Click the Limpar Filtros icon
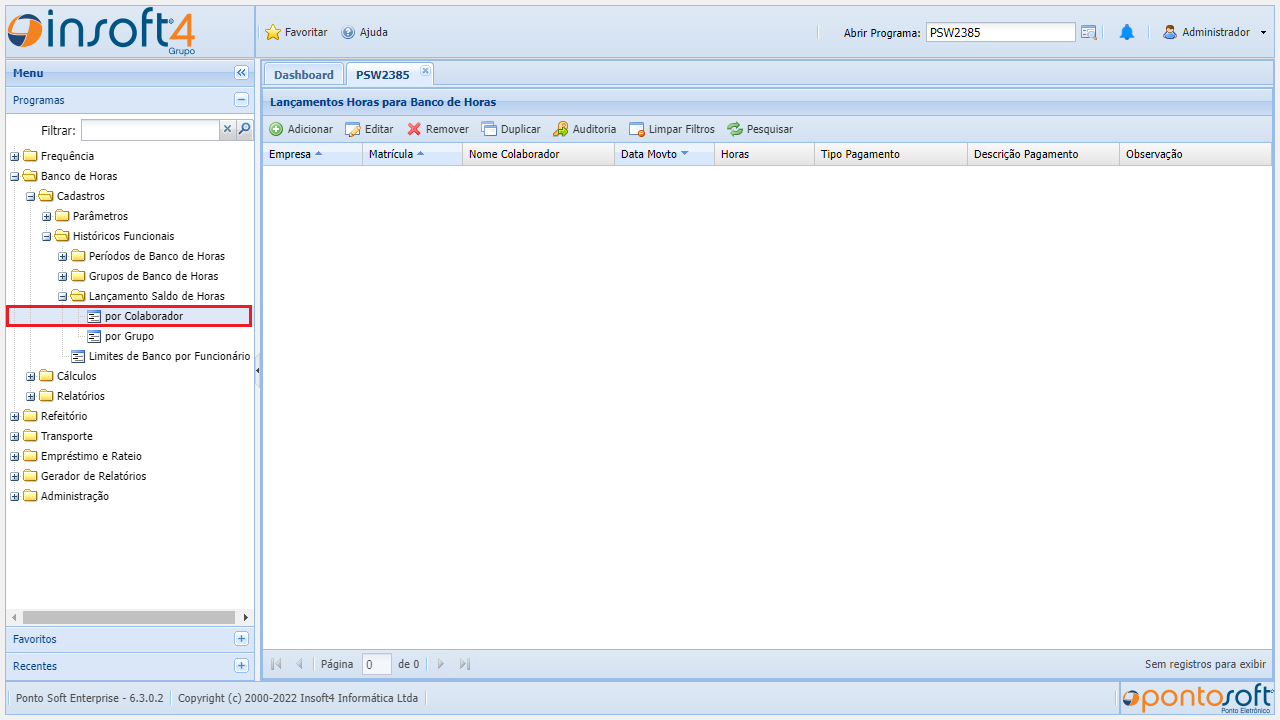Viewport: 1280px width, 720px height. tap(637, 129)
